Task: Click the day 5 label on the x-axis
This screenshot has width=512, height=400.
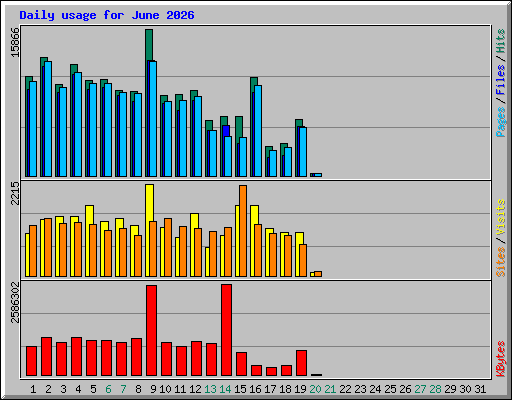Action: coord(93,389)
